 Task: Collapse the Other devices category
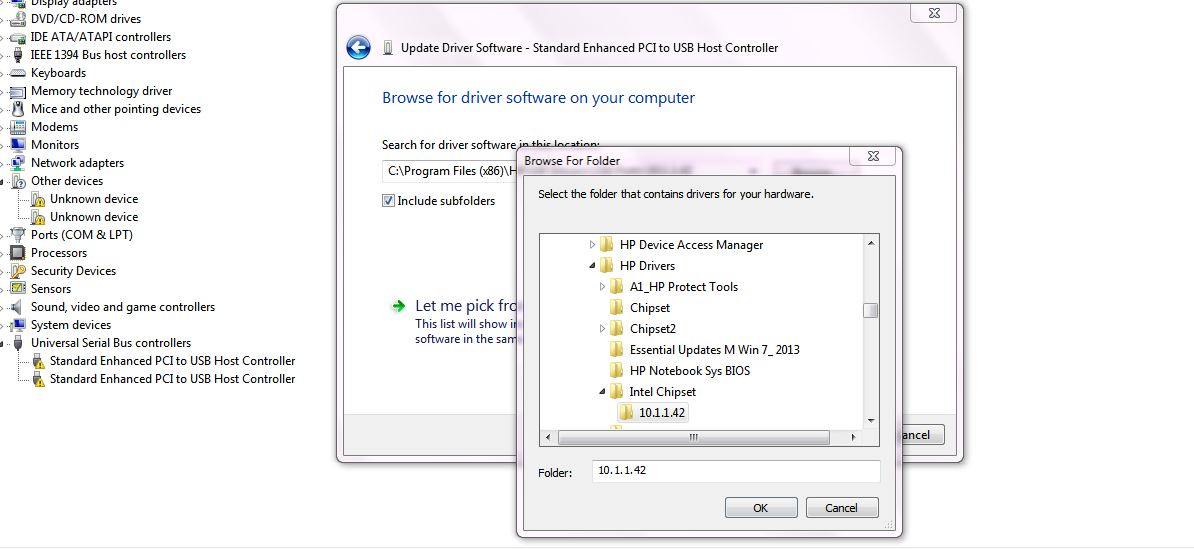(2, 181)
